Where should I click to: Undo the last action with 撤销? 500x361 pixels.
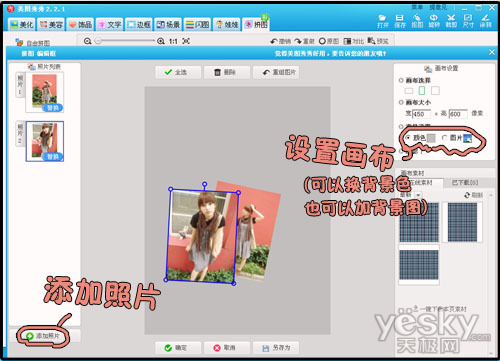click(280, 41)
